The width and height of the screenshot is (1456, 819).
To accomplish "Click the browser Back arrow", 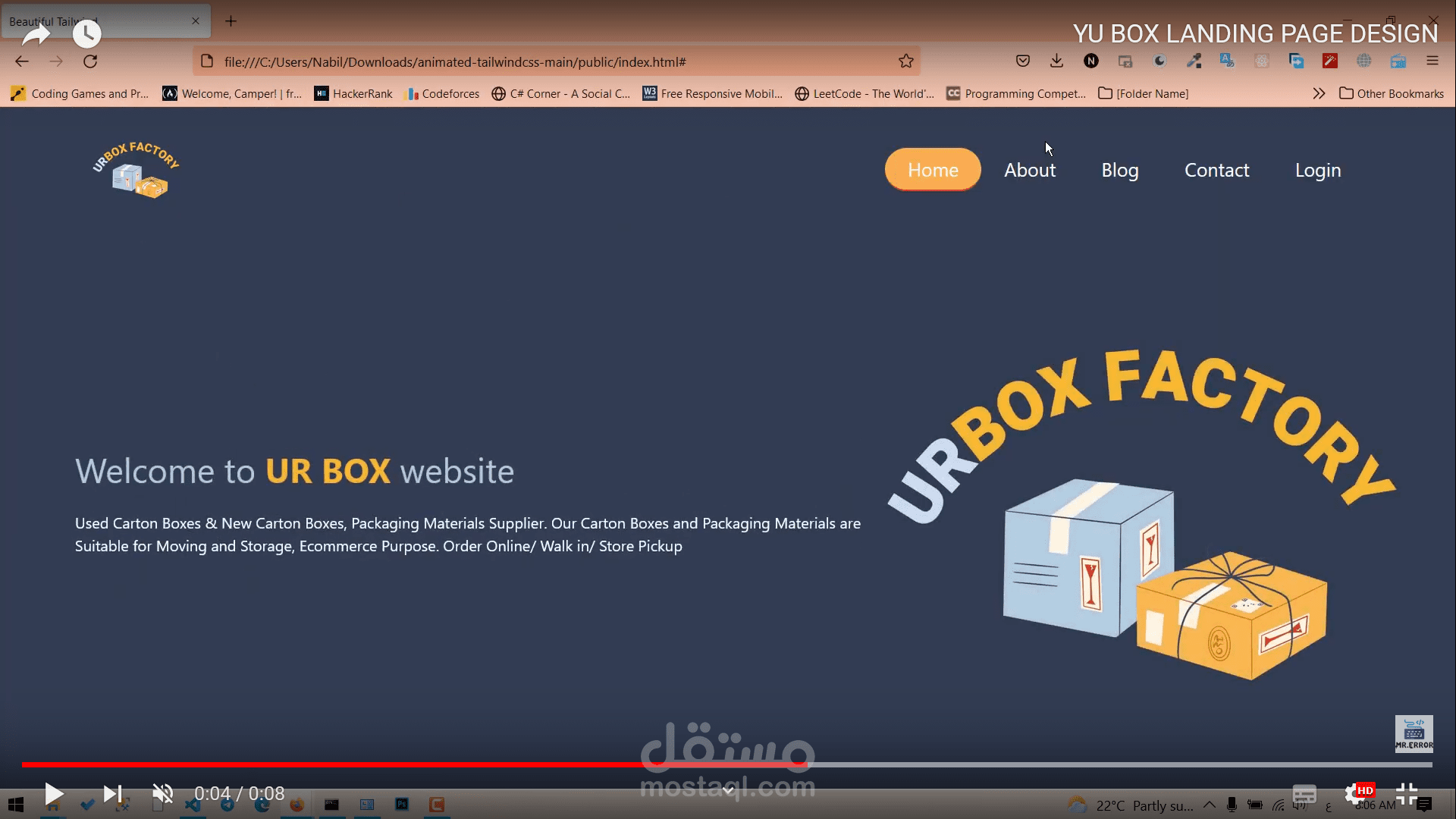I will pyautogui.click(x=22, y=61).
